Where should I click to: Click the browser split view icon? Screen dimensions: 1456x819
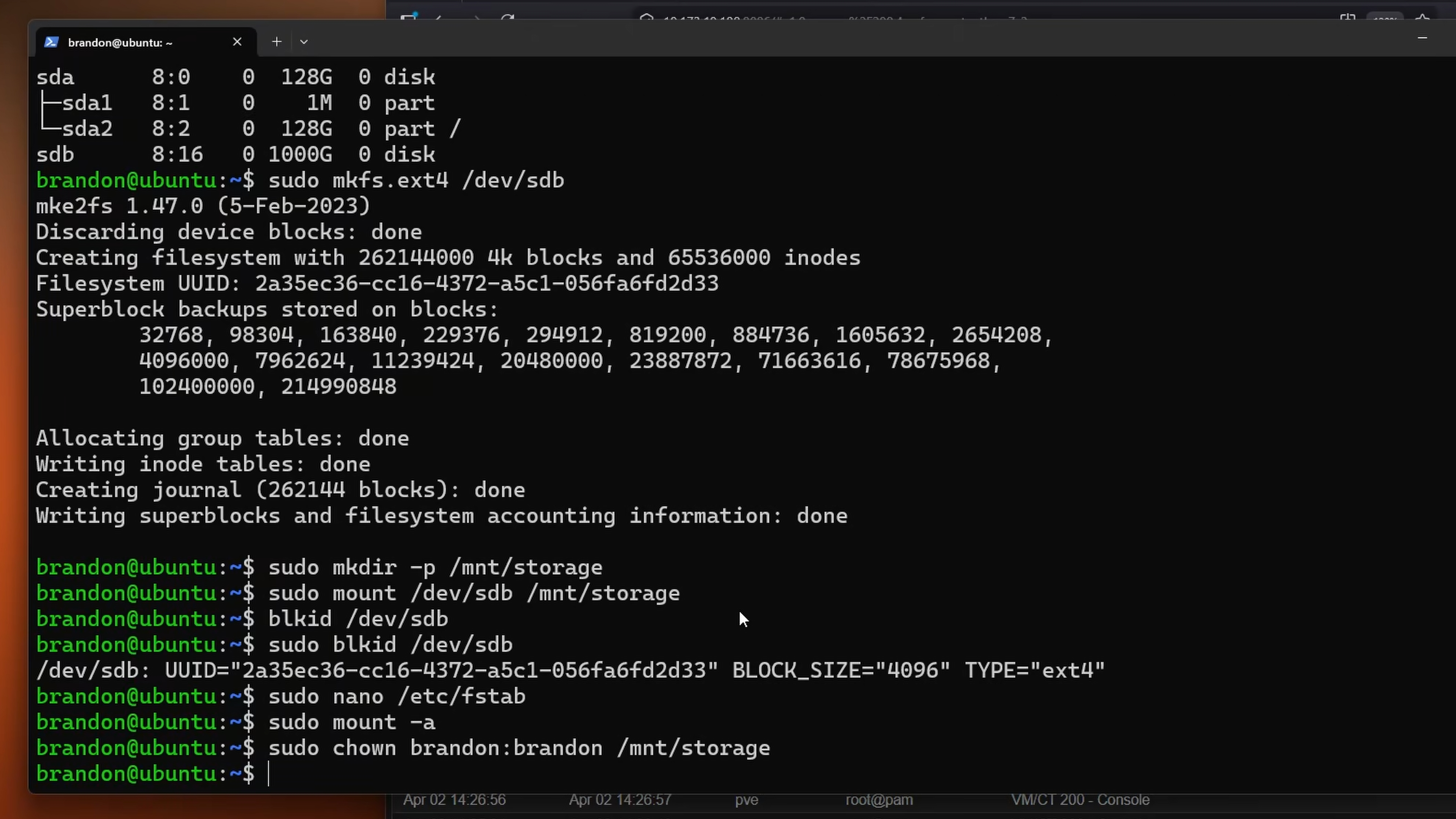click(x=1348, y=17)
